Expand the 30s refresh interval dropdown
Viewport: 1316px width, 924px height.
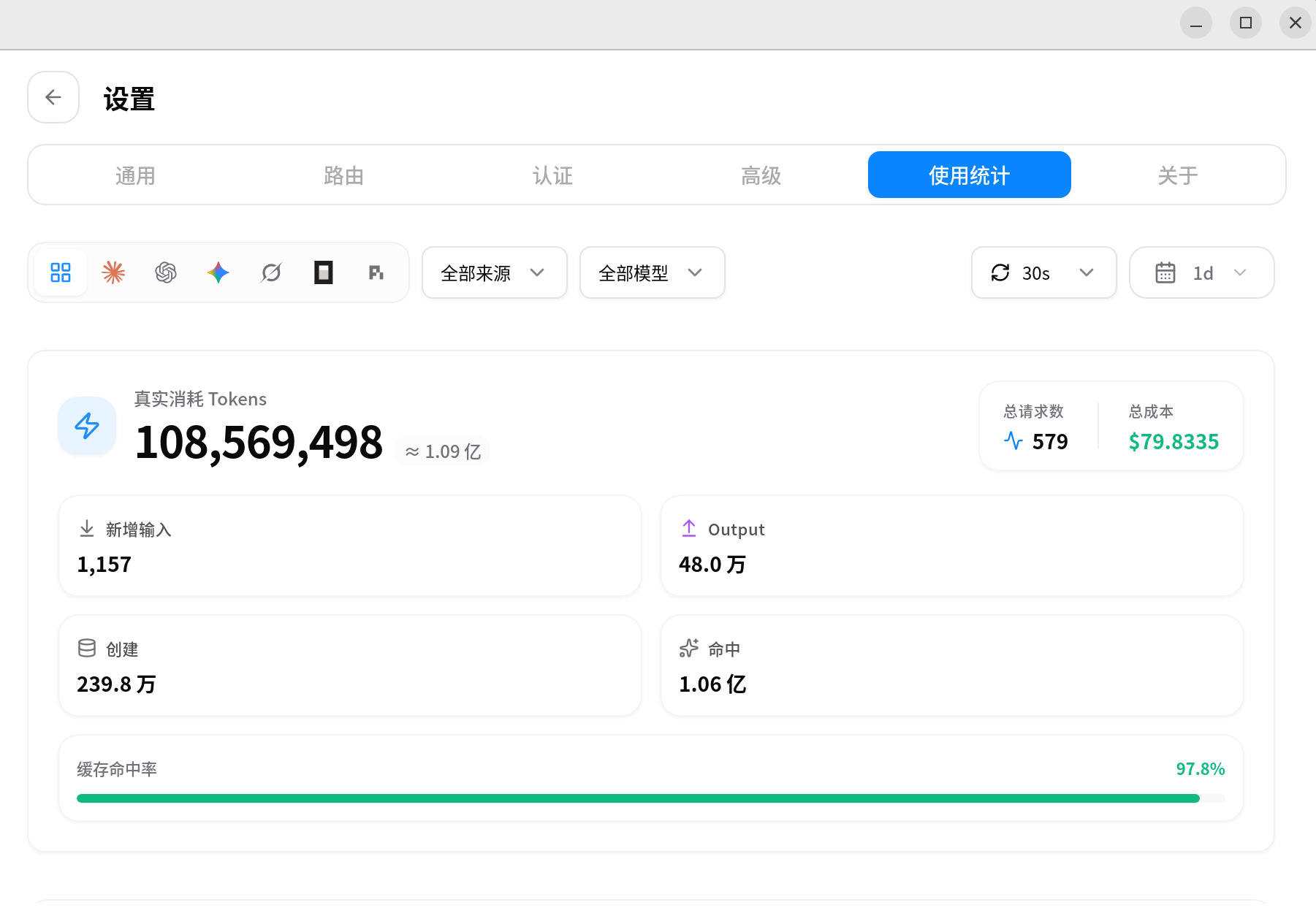[1044, 272]
